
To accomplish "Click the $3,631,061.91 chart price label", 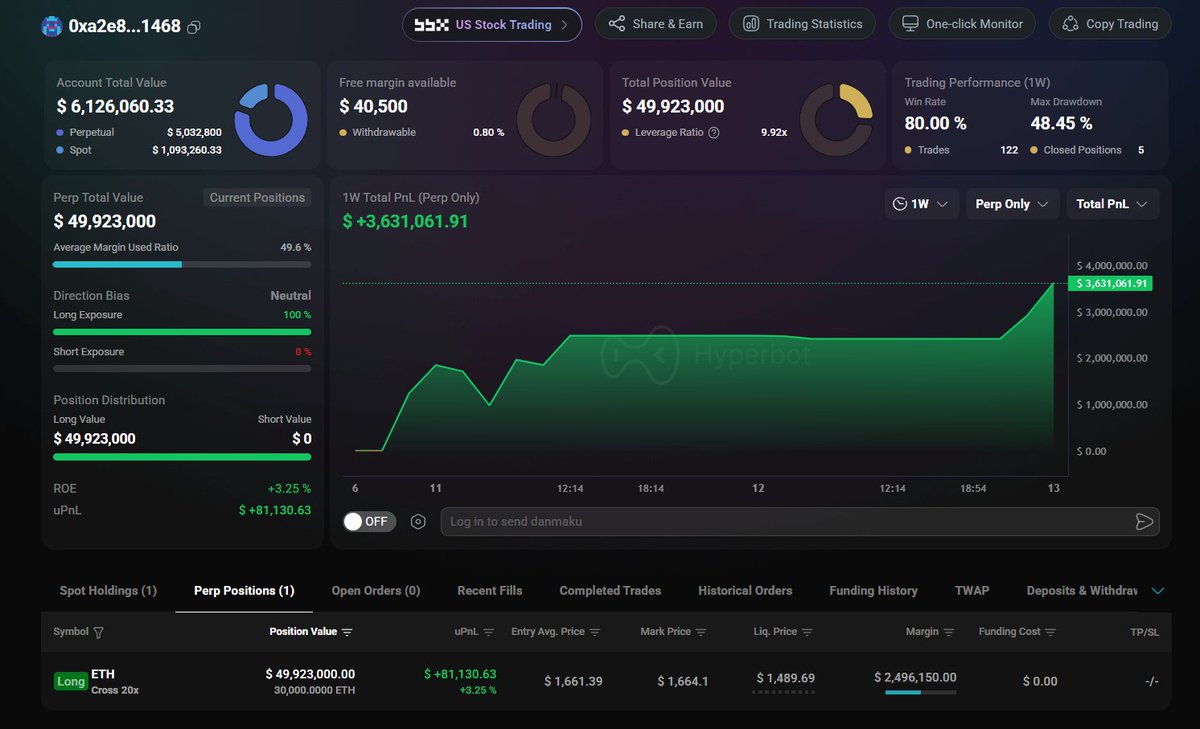I will click(x=1111, y=284).
